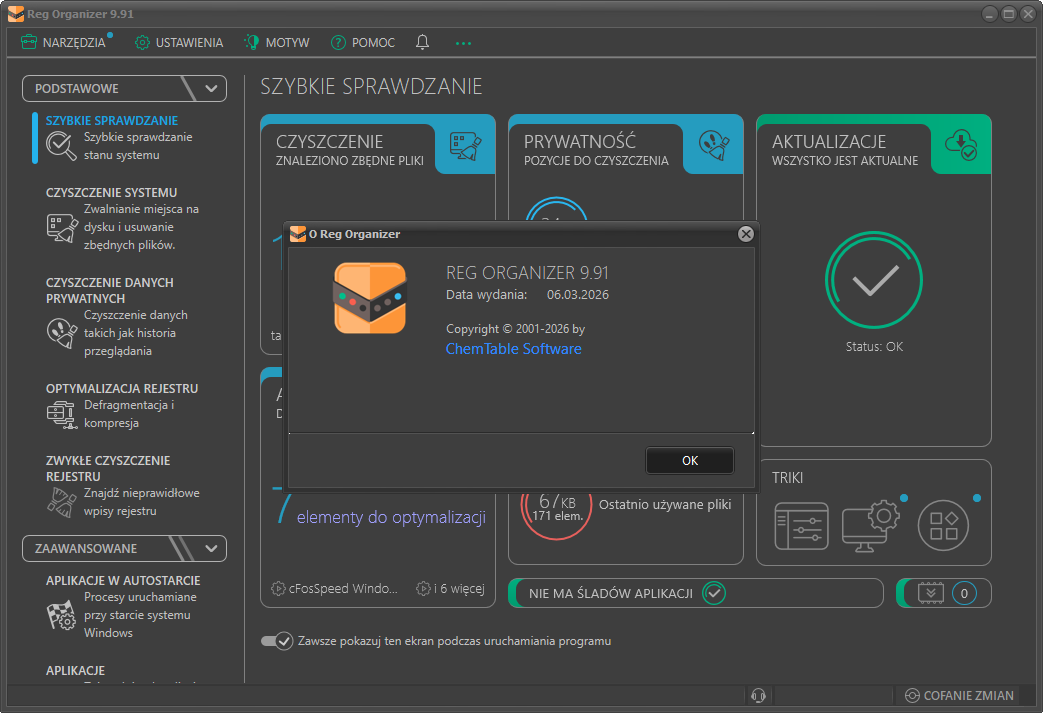Click the blue zero counter circle
Screen dimensions: 1043x713
tap(964, 593)
